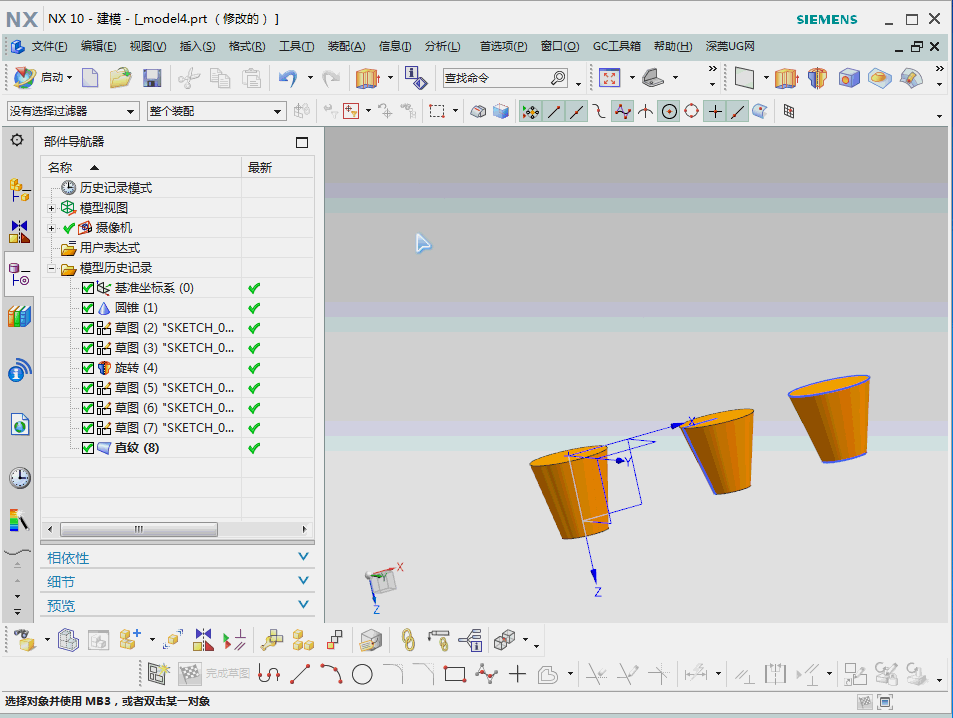Image resolution: width=953 pixels, height=718 pixels.
Task: Click the navigator settings gear icon
Action: pos(17,140)
